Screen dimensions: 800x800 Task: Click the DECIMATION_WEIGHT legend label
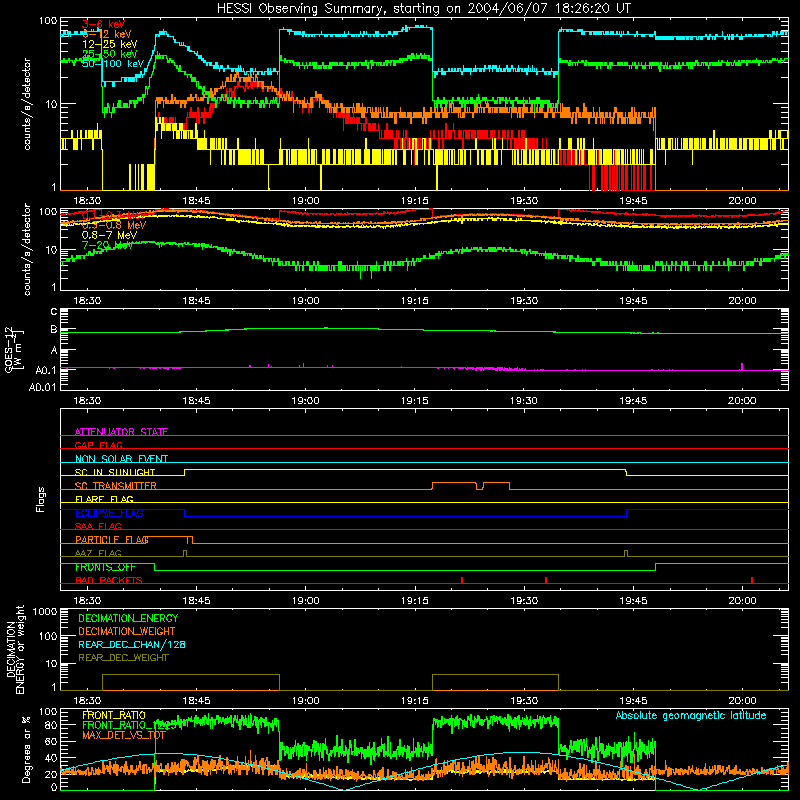(127, 631)
